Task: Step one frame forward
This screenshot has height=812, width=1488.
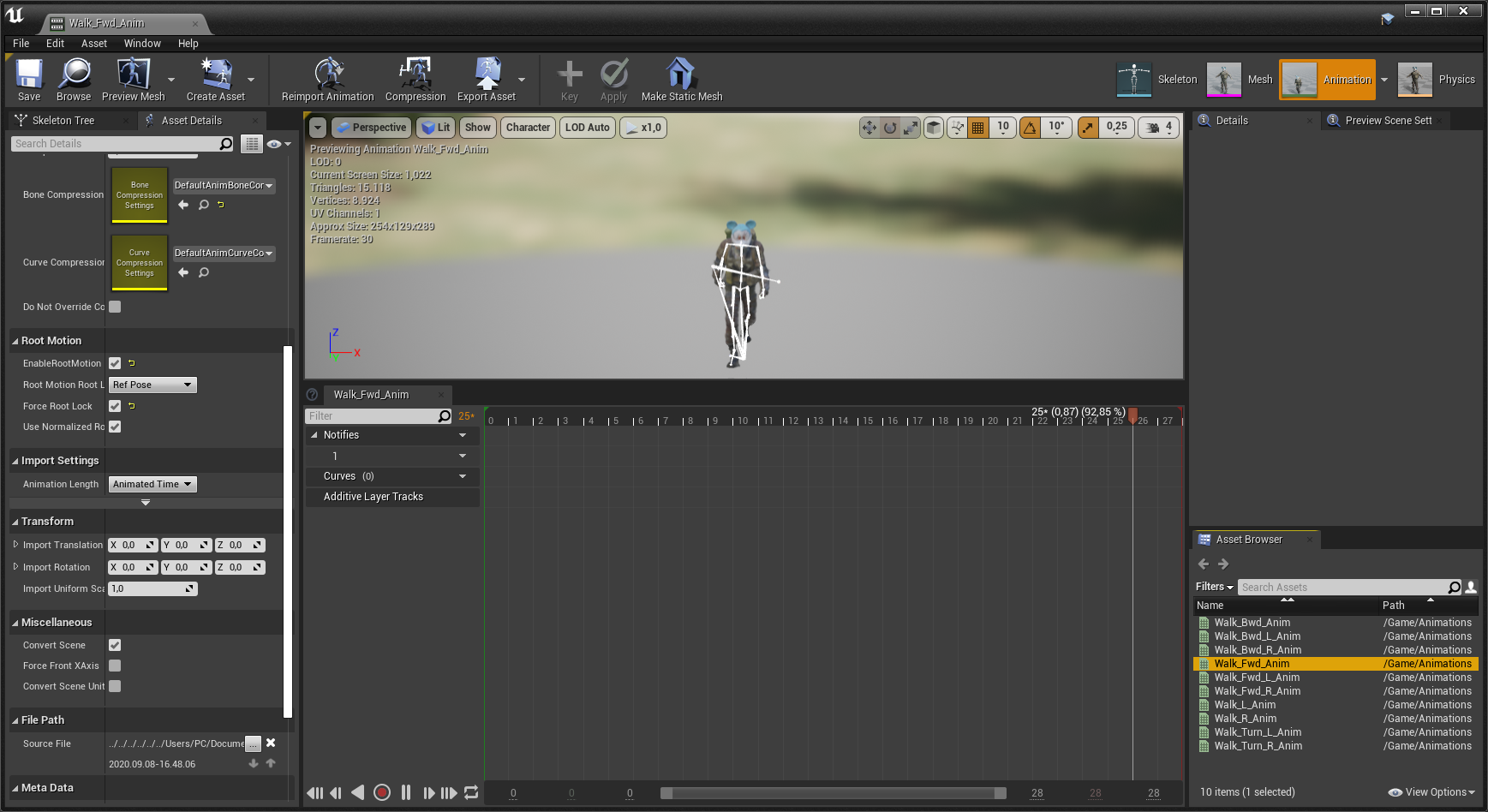Action: pyautogui.click(x=429, y=793)
